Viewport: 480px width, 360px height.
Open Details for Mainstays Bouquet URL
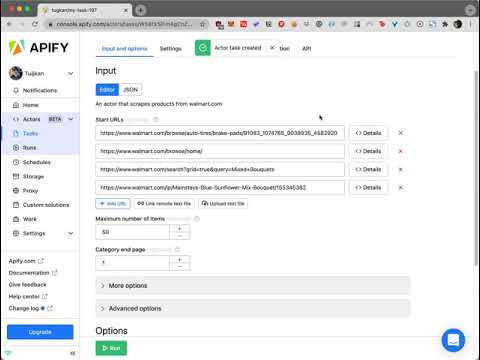(x=368, y=187)
